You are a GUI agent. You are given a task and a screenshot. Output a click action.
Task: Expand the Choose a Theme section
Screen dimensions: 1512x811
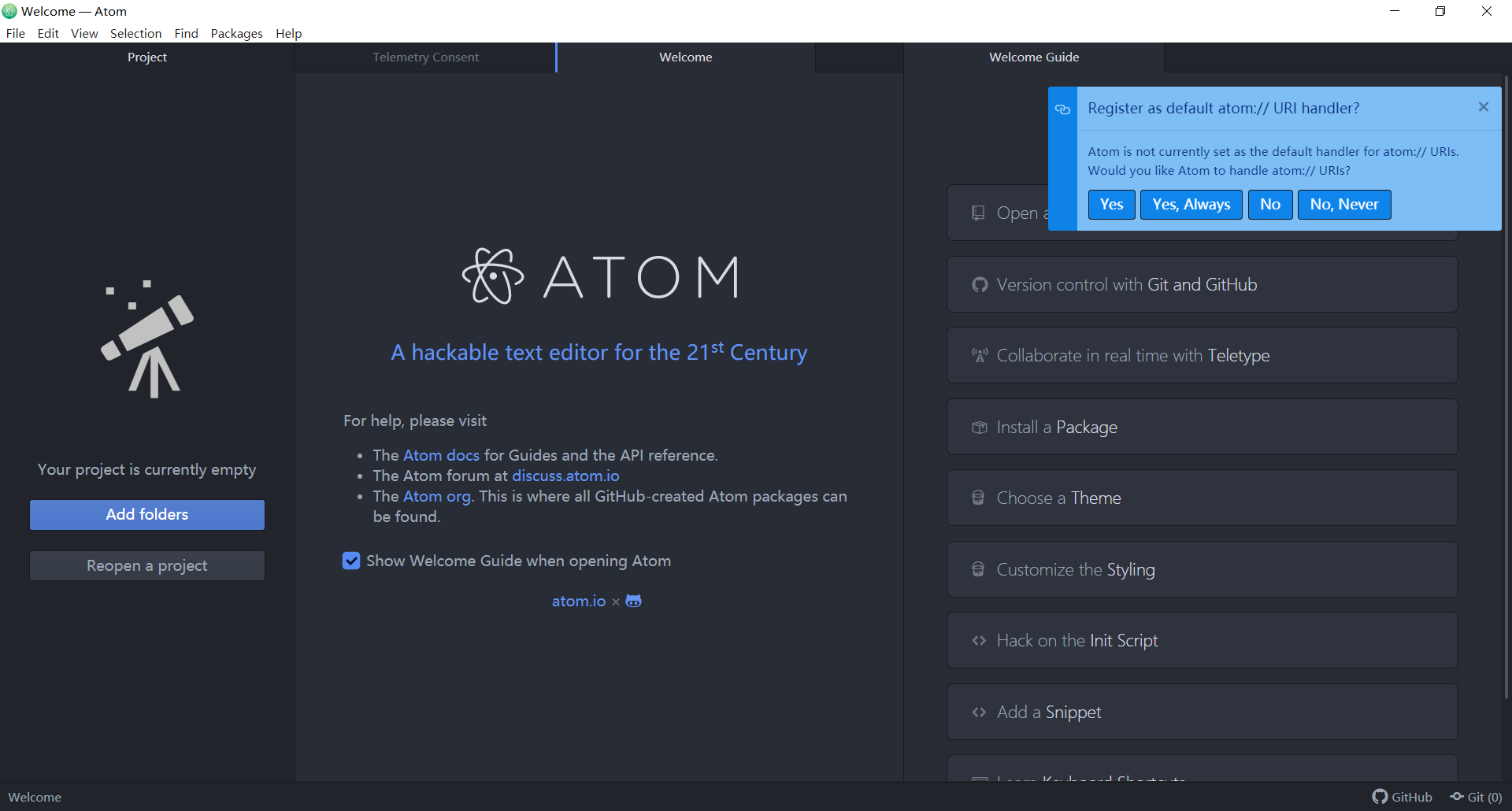click(1202, 498)
